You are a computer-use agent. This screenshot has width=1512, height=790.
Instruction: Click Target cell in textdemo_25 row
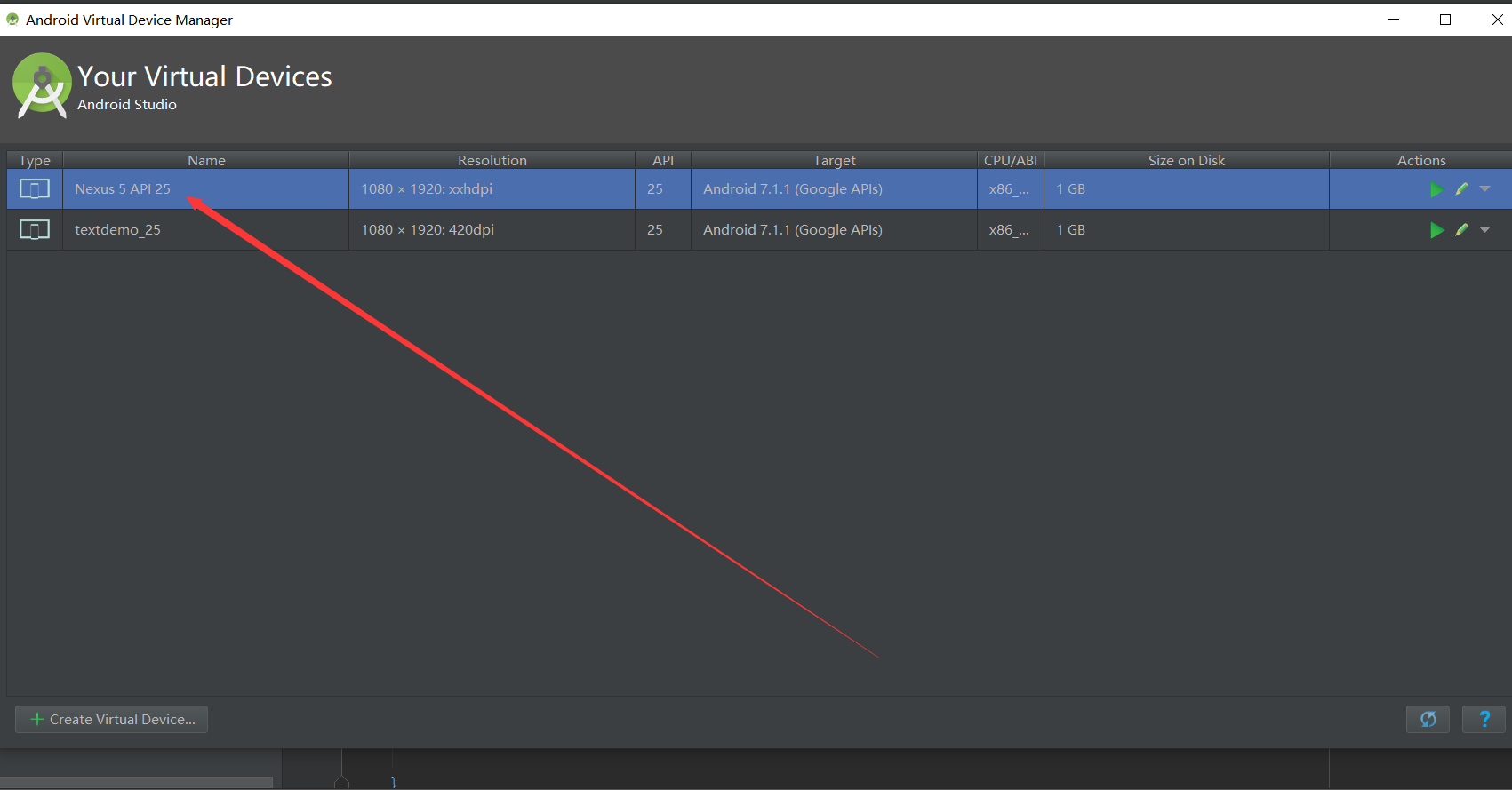pyautogui.click(x=835, y=230)
